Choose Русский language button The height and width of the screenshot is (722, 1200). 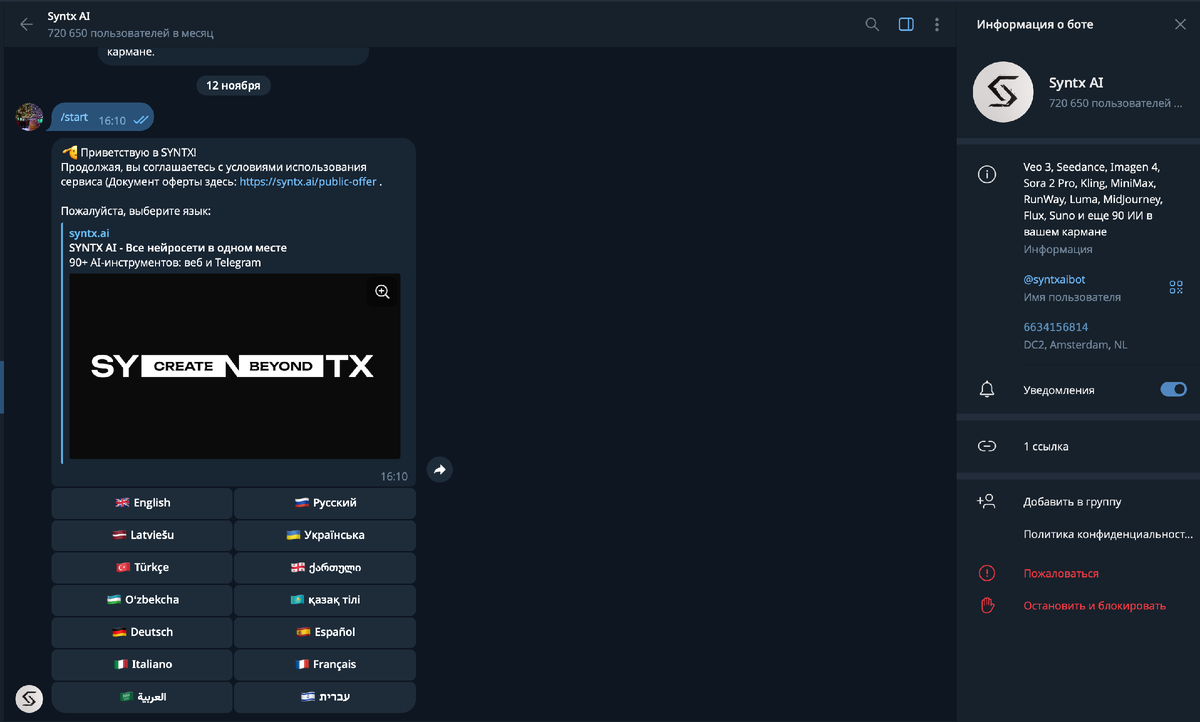(x=325, y=503)
